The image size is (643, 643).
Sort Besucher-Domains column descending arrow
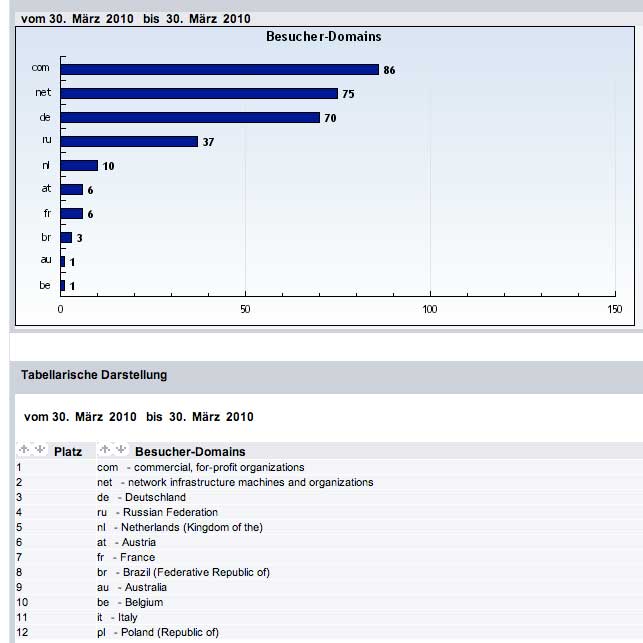pos(119,451)
